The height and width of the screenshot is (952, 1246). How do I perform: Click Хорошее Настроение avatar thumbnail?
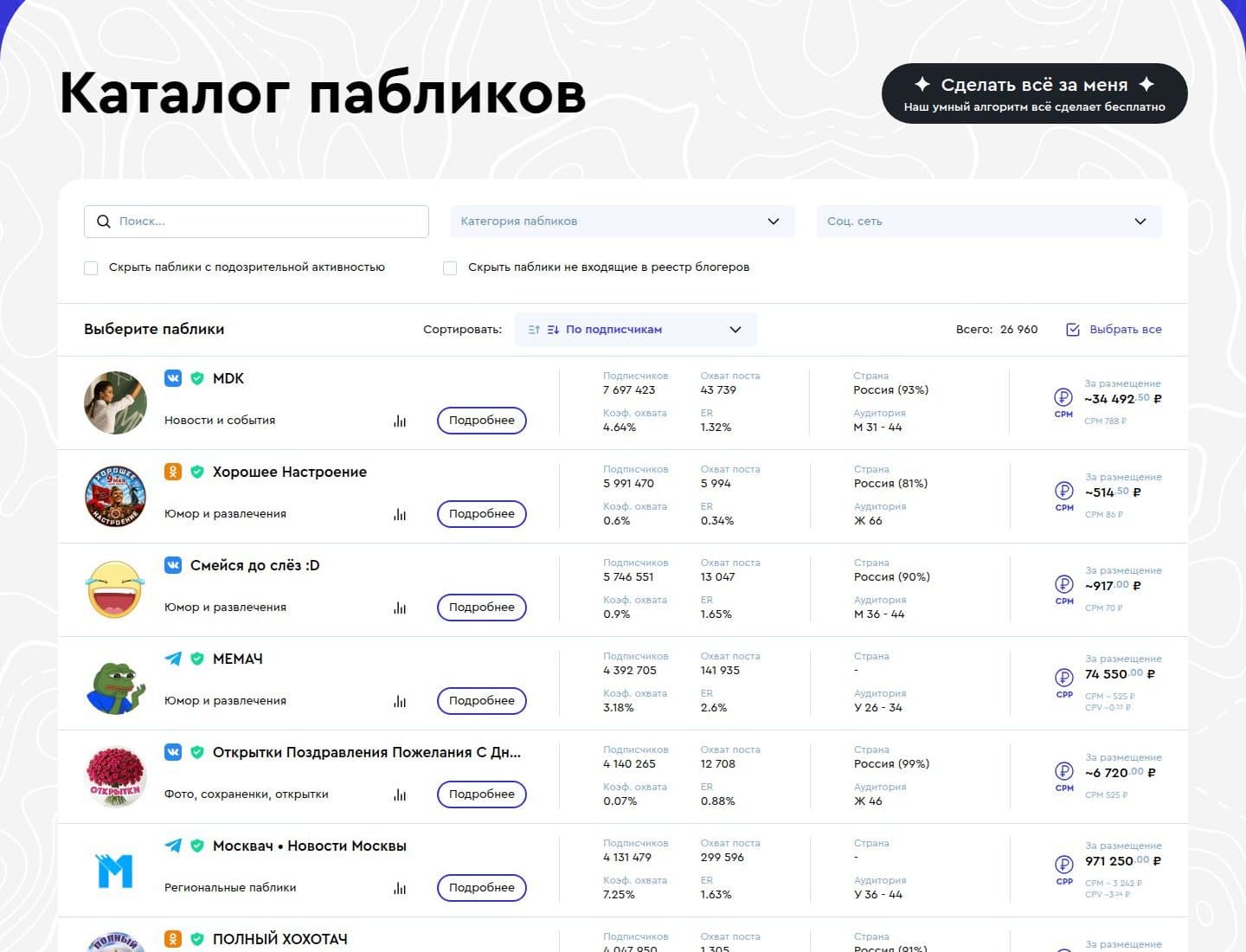pos(115,496)
